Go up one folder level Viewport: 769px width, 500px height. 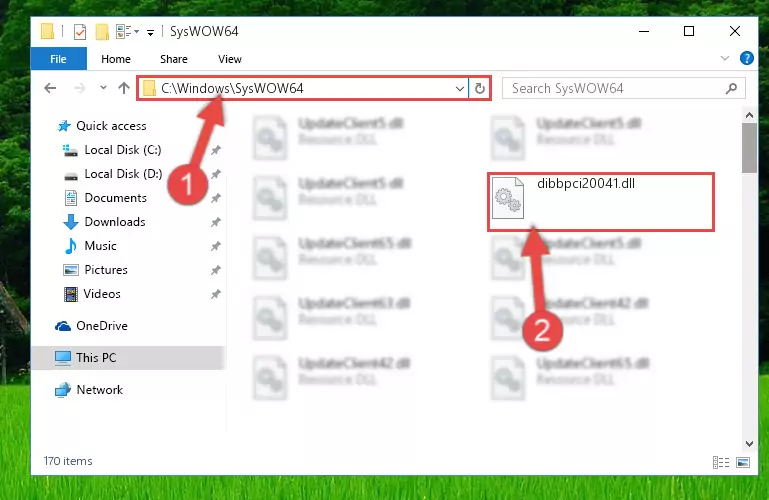pyautogui.click(x=124, y=88)
